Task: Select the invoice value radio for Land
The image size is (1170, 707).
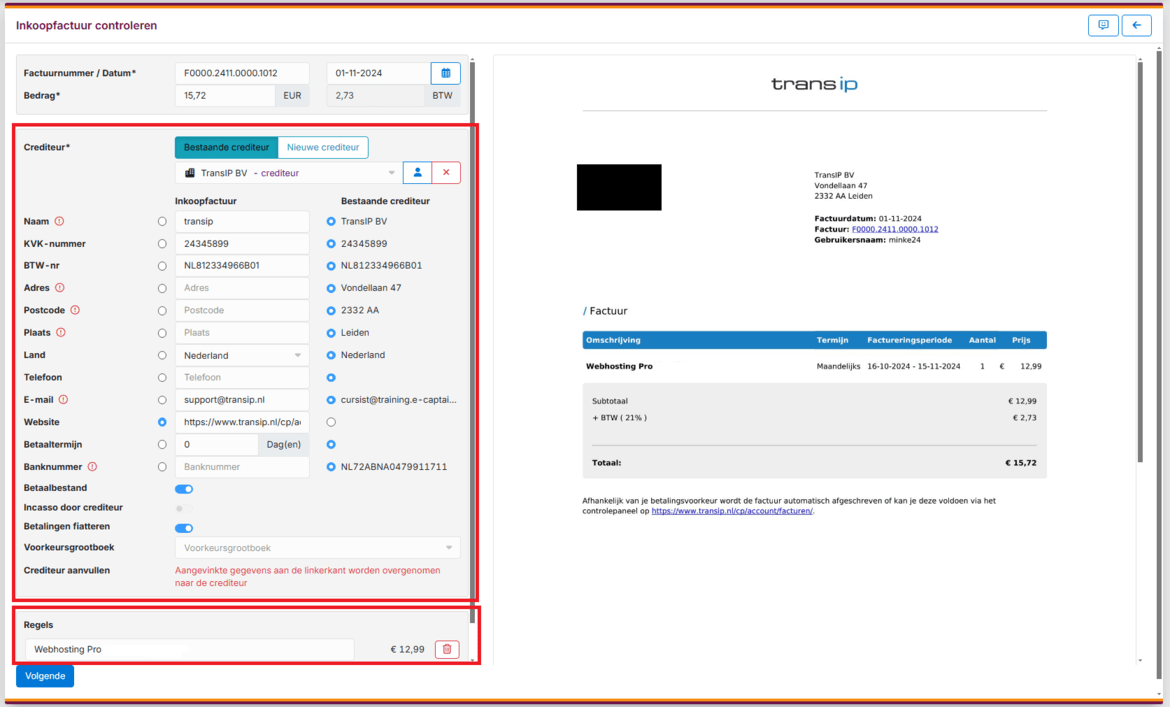Action: click(162, 355)
